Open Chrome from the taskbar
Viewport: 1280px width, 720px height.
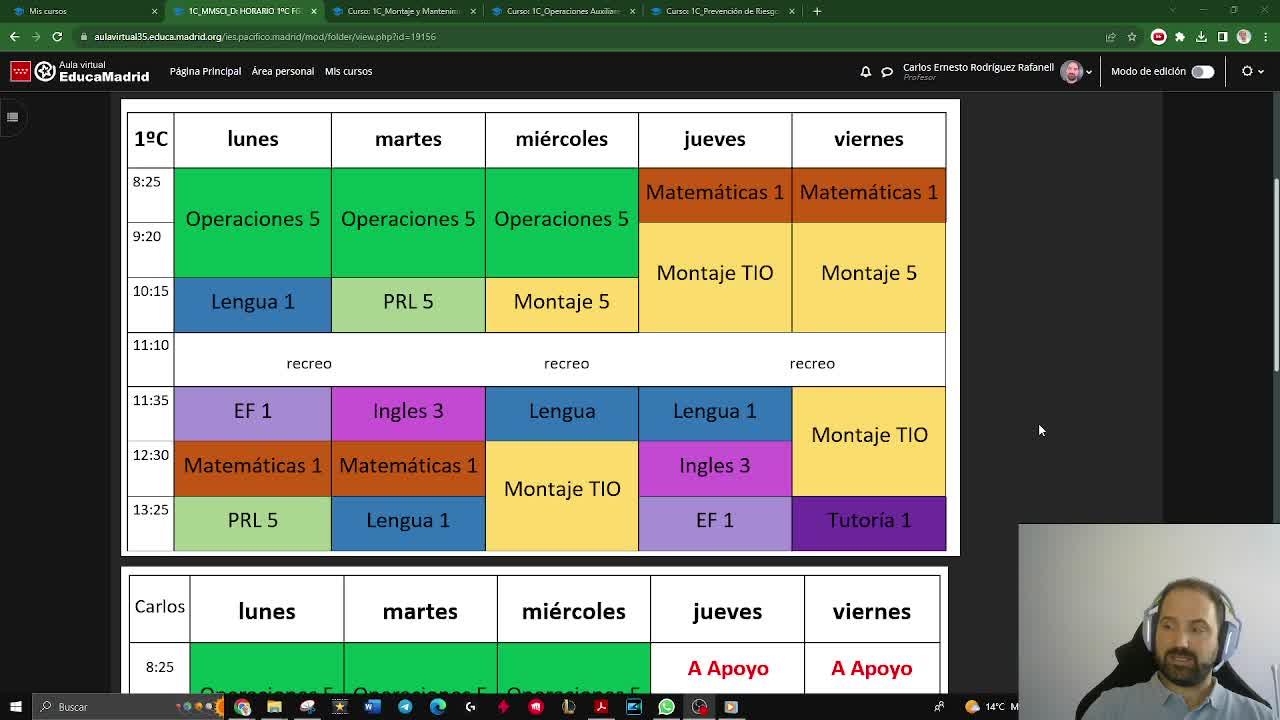[242, 707]
